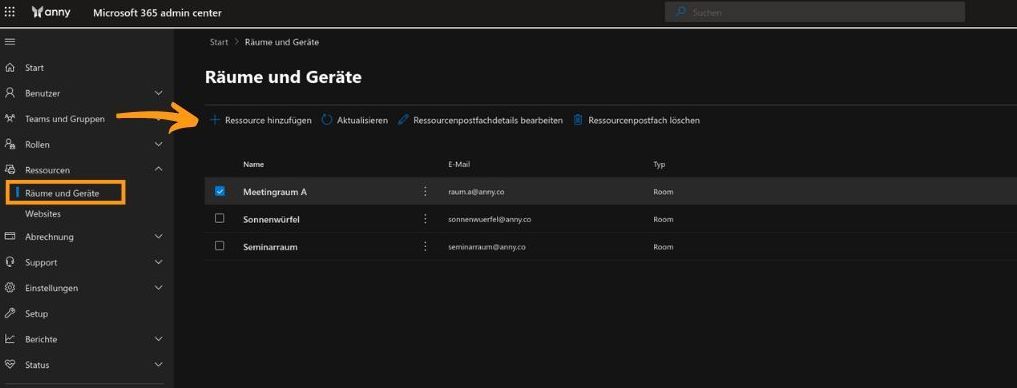Click the Start breadcrumb link

click(219, 42)
